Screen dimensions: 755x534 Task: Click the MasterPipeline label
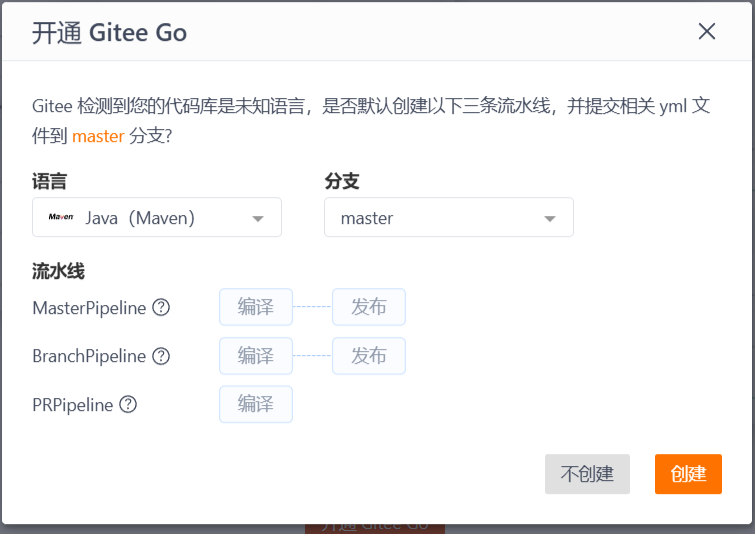pyautogui.click(x=89, y=308)
